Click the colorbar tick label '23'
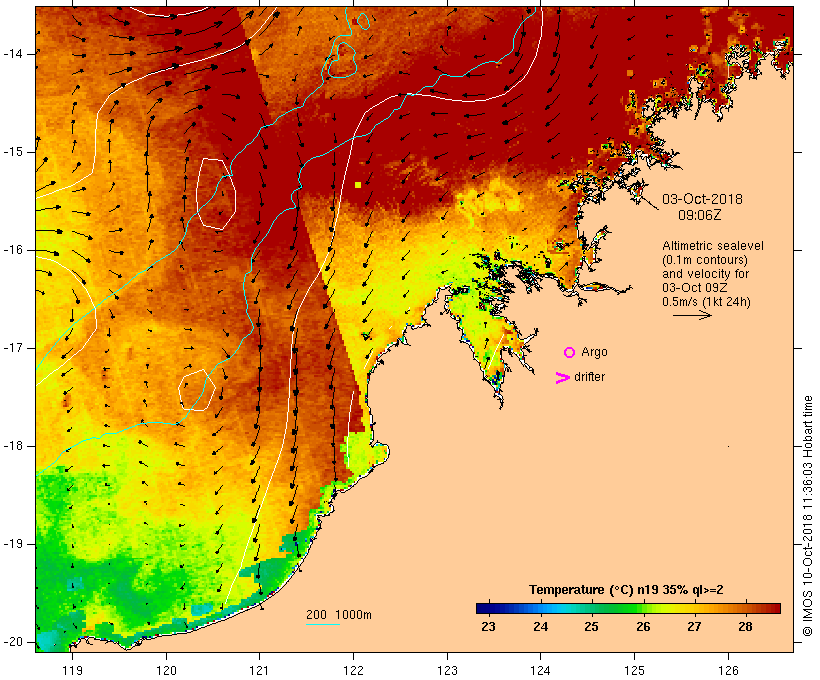 488,626
